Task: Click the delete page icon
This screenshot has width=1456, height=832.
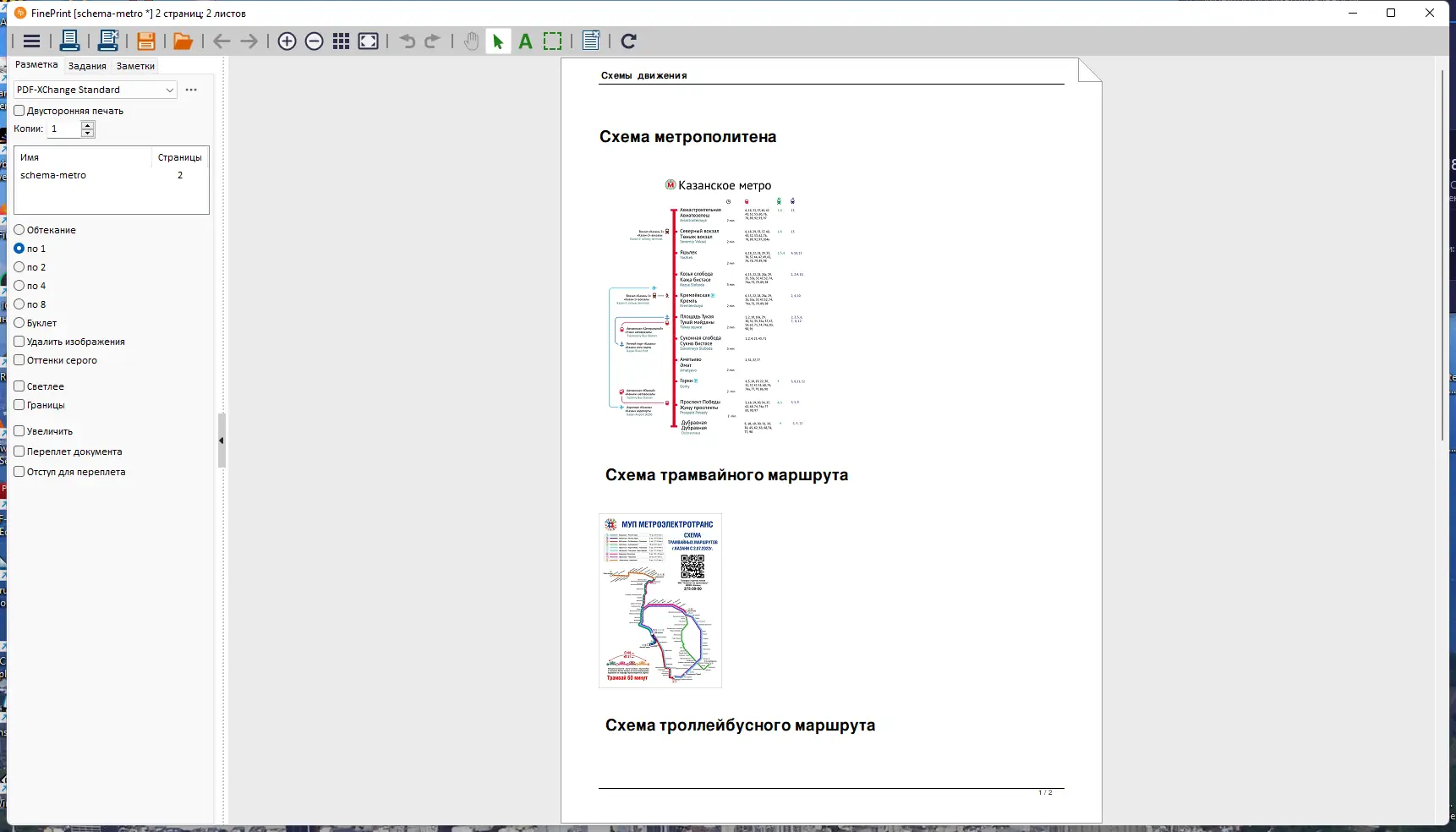Action: (591, 41)
